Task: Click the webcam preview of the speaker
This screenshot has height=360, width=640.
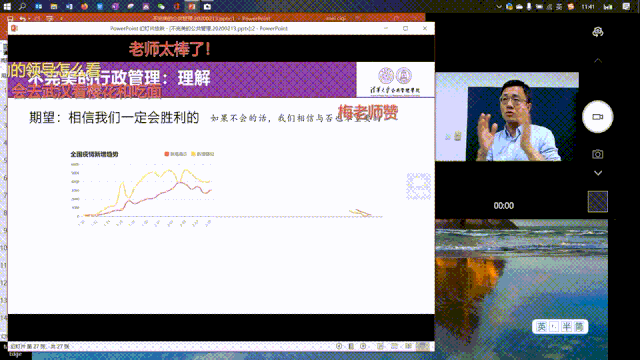Action: 507,117
